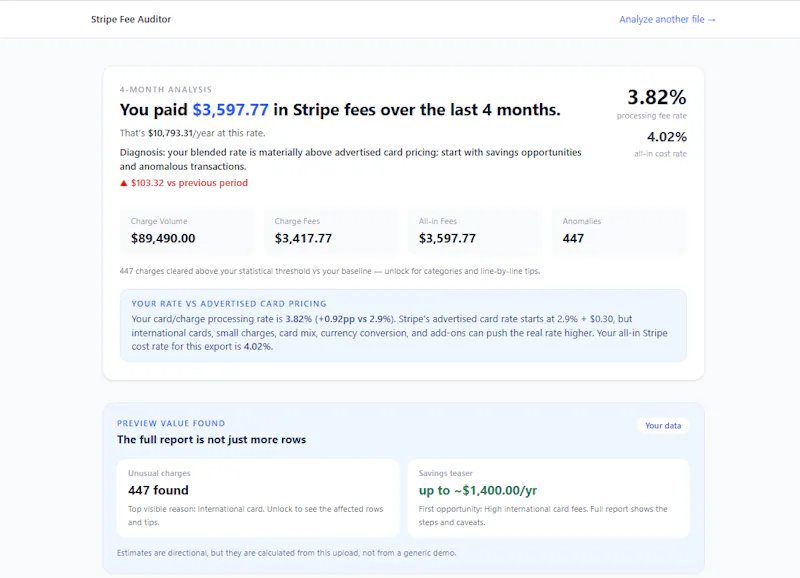Open the Charge Volume $89,490.00 card

[186, 232]
